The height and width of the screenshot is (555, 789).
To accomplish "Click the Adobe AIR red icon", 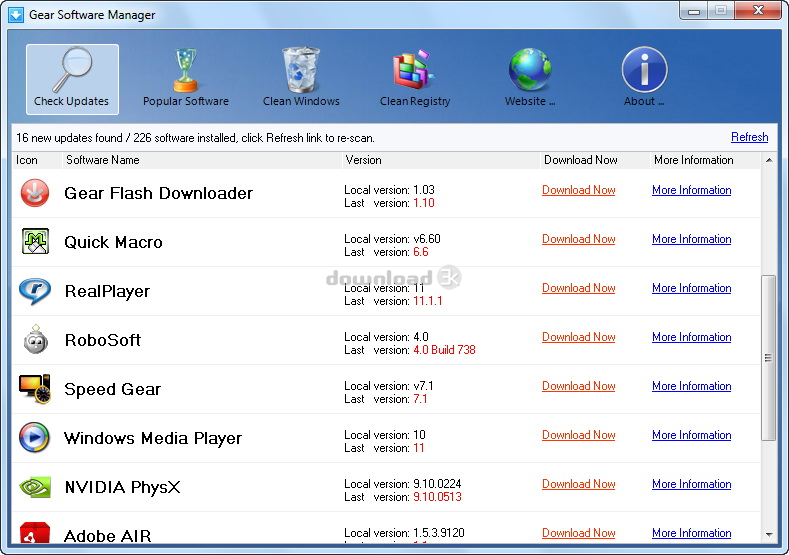I will pos(35,533).
